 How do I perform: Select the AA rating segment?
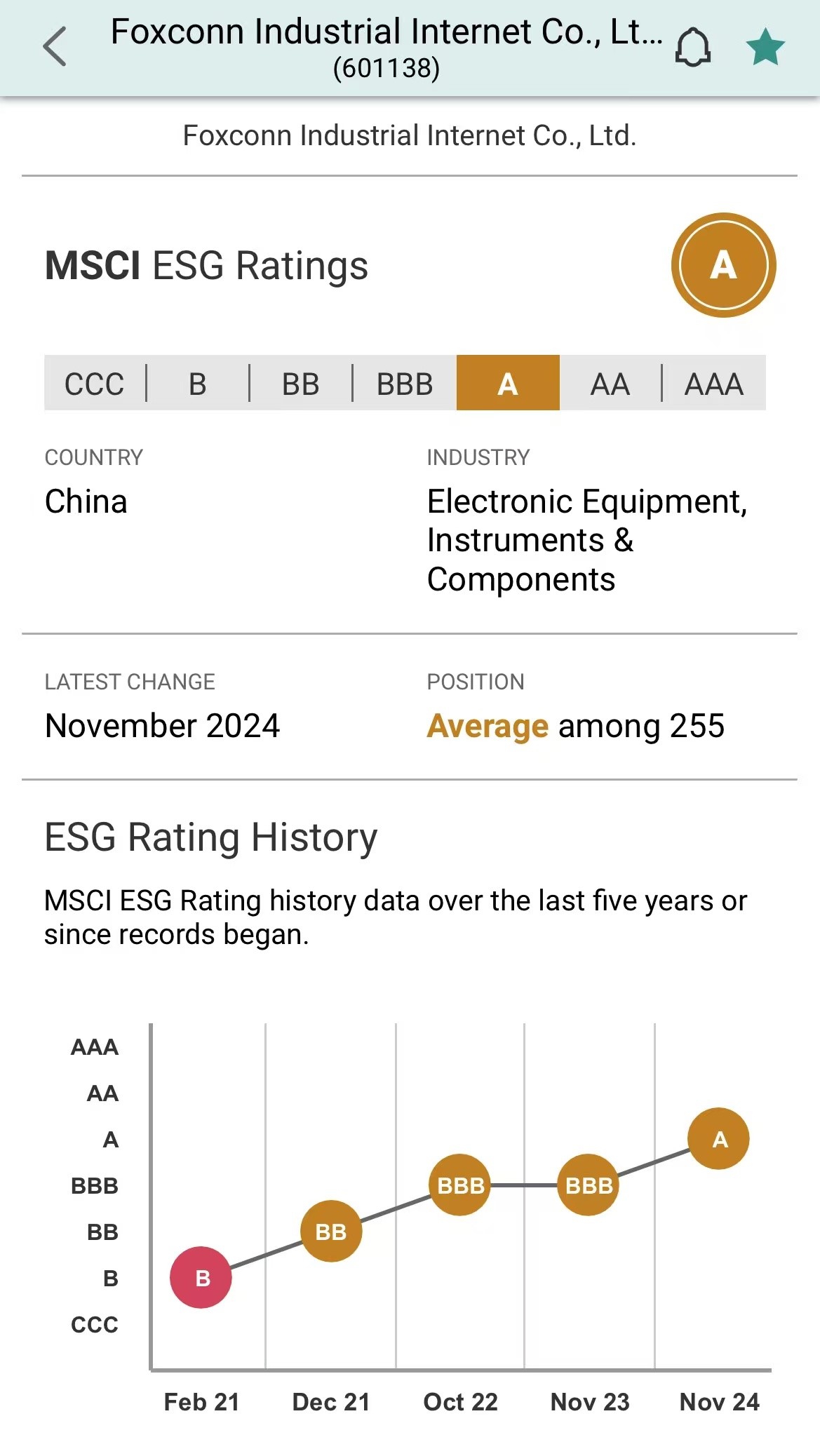610,384
